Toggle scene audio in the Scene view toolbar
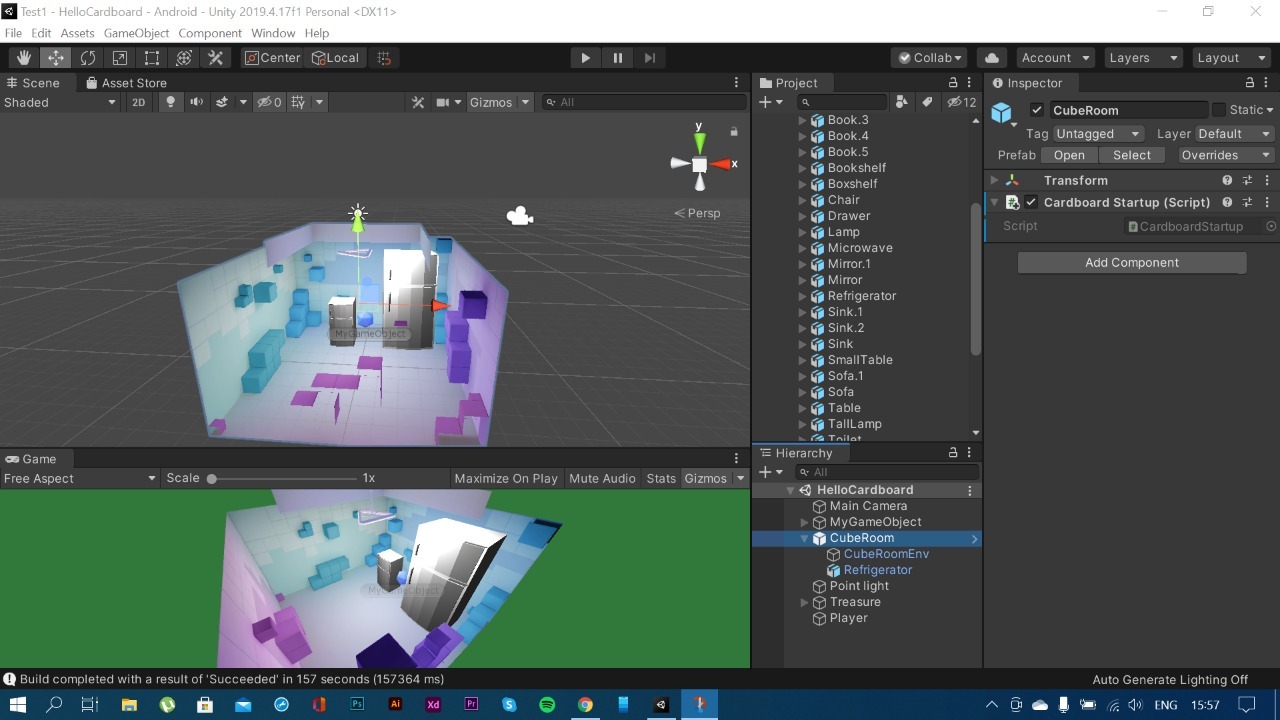The height and width of the screenshot is (720, 1280). 196,102
